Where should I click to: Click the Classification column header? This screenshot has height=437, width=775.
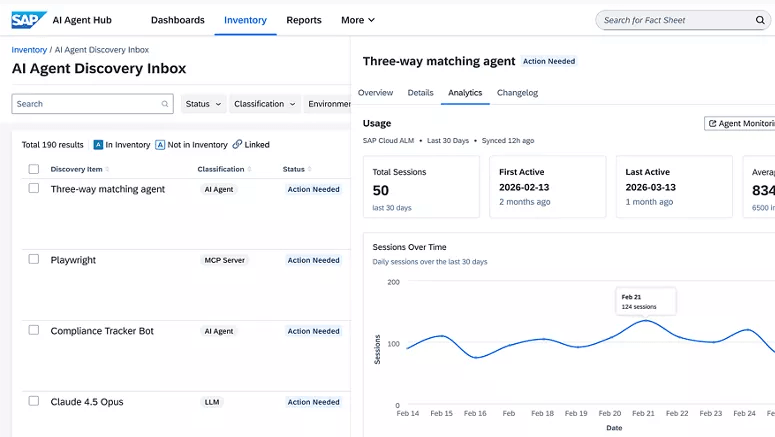pyautogui.click(x=220, y=169)
